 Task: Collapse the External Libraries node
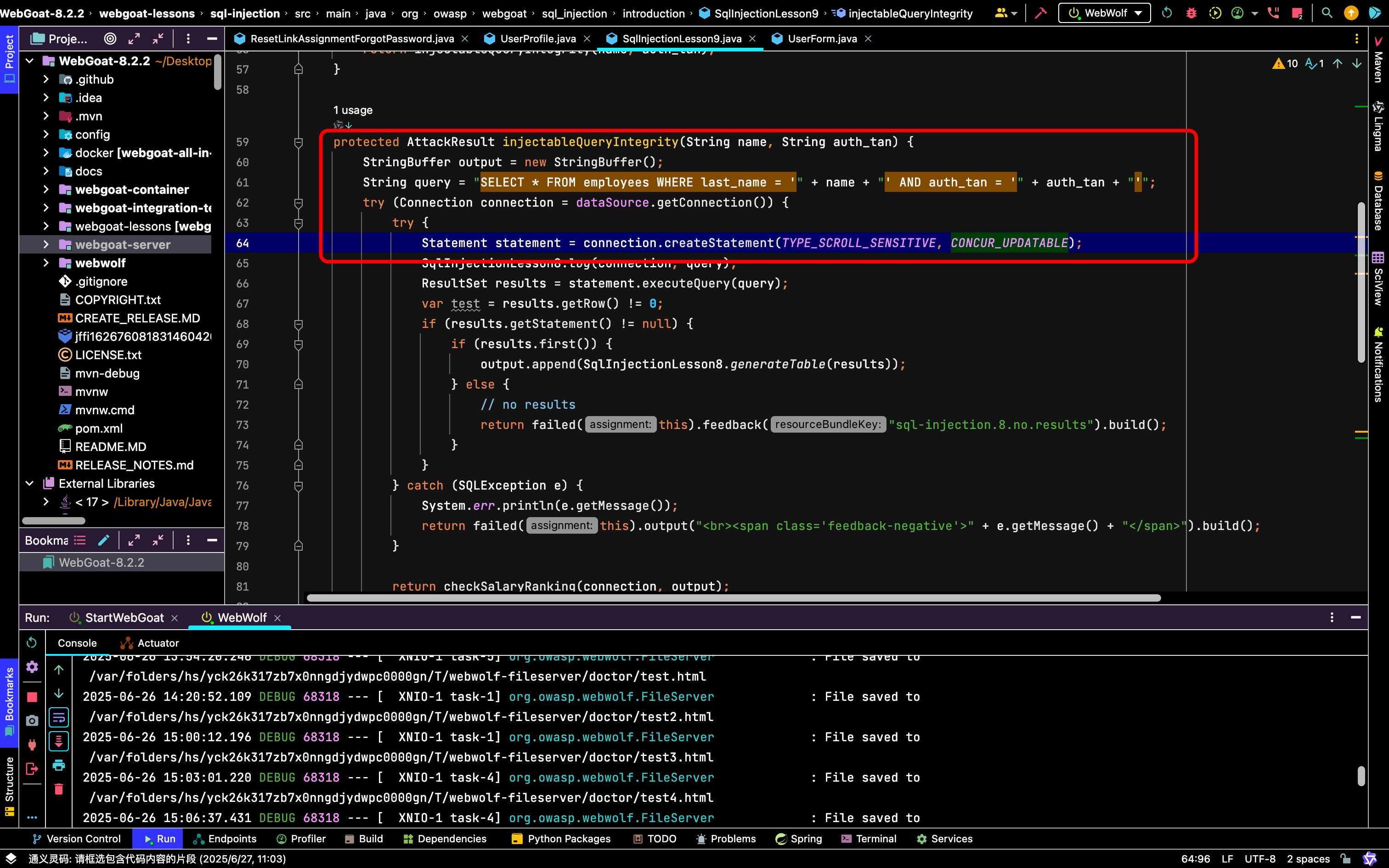[x=30, y=483]
